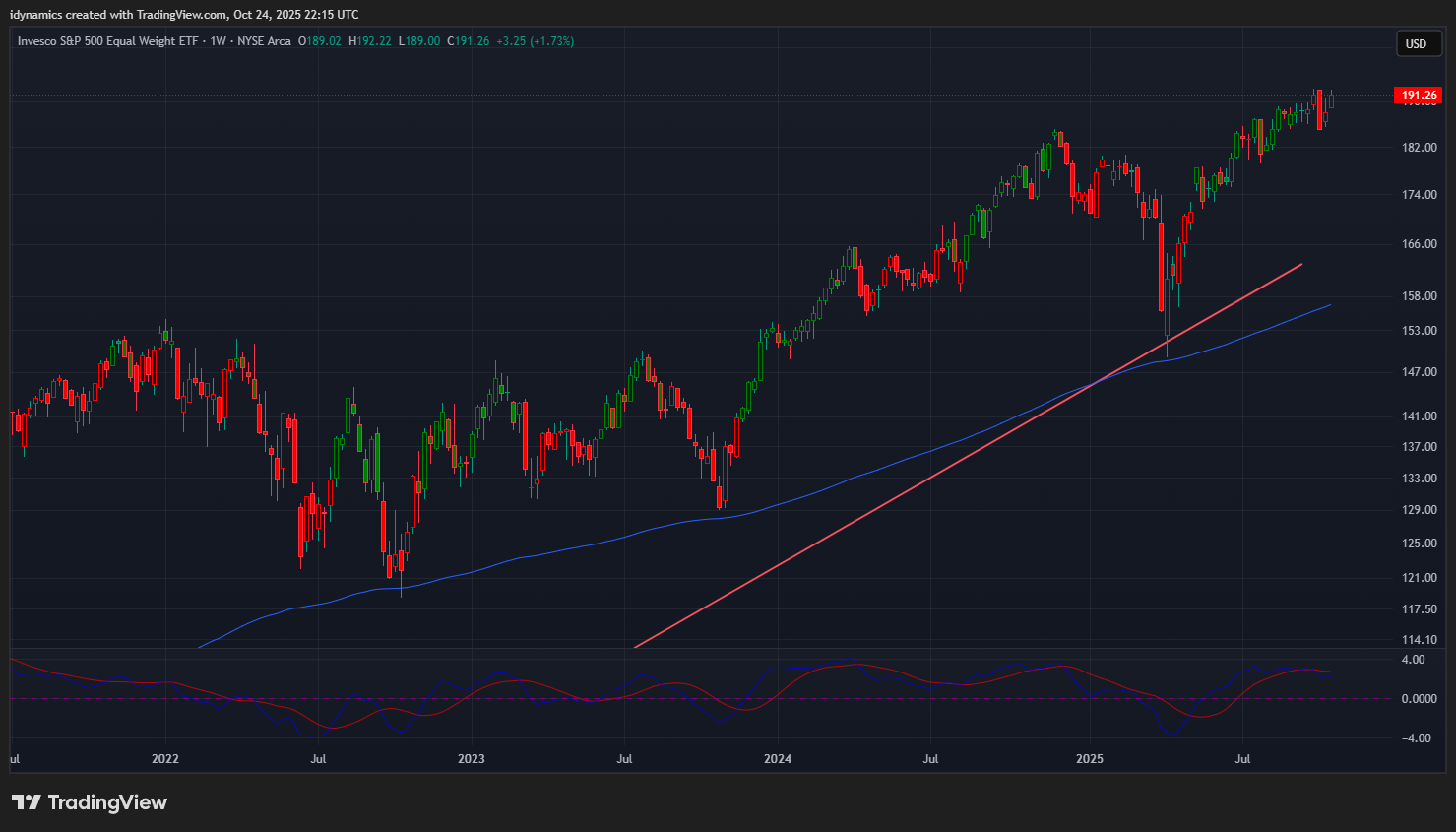Click the NYSE Arca exchange label

click(264, 41)
